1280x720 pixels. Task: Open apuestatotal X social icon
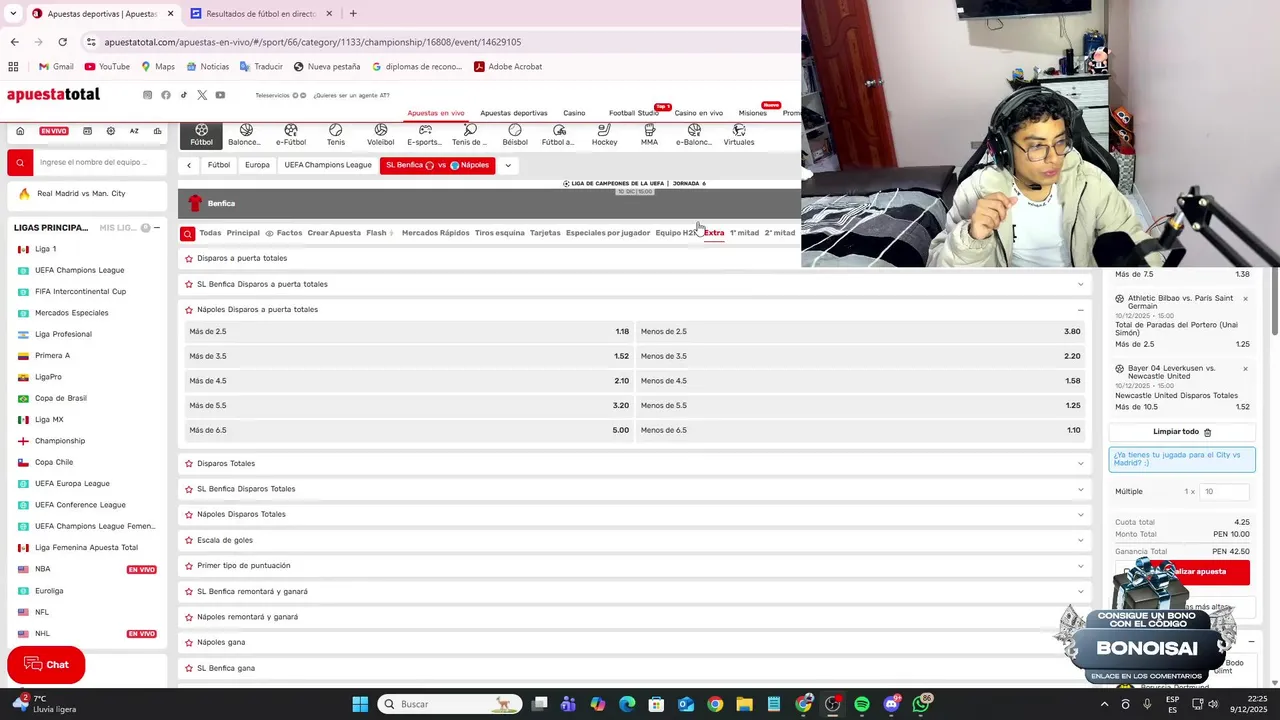(202, 95)
